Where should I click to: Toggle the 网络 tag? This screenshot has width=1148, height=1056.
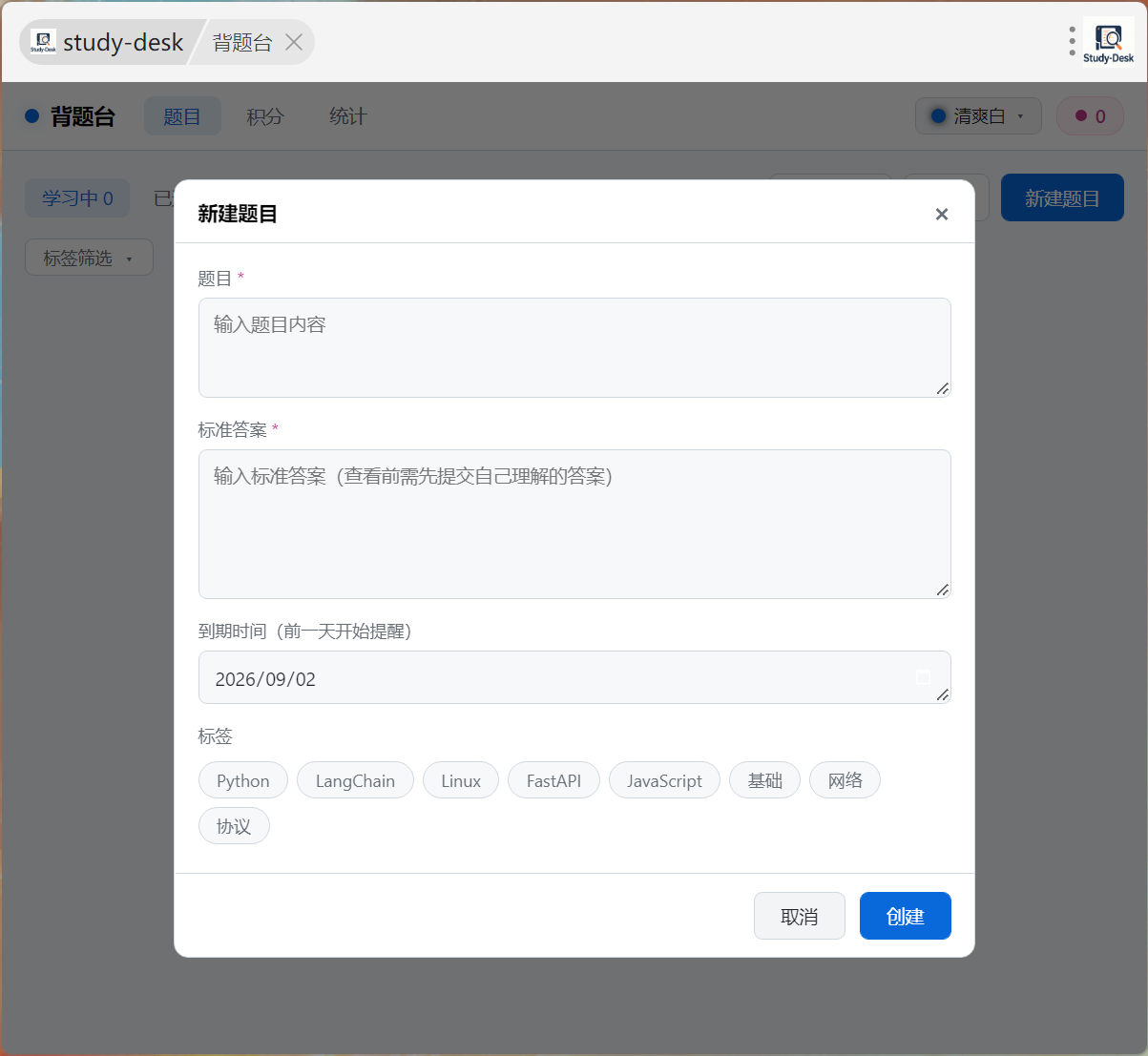tap(845, 780)
